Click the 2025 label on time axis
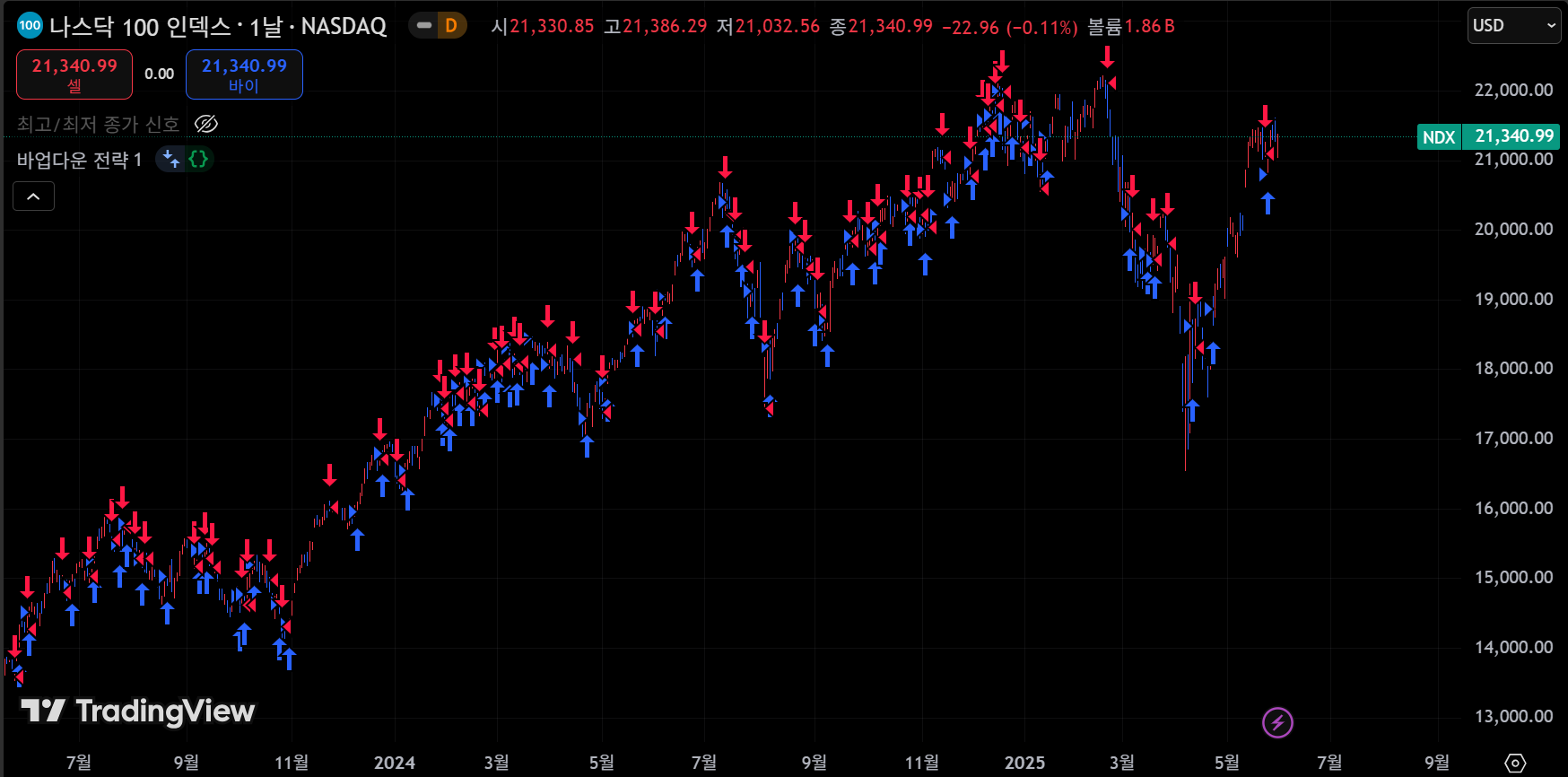 tap(1024, 763)
